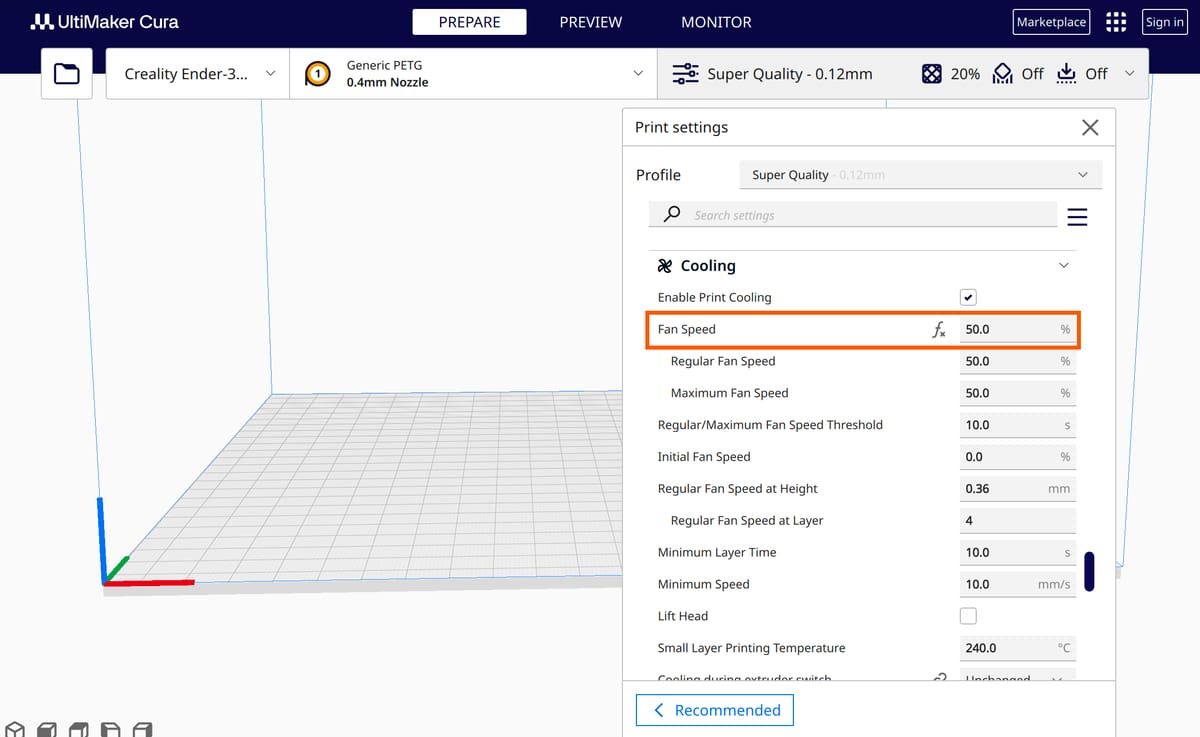Open the apps grid icon

coord(1116,22)
